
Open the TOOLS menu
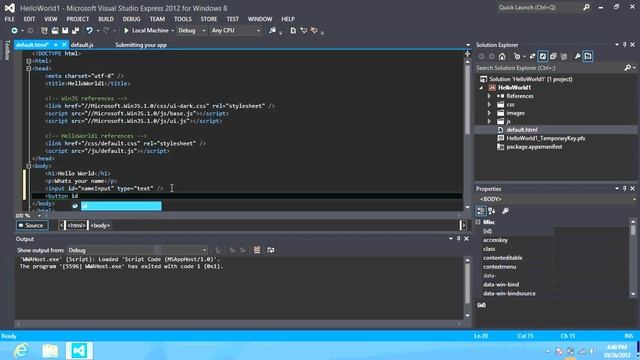click(182, 19)
